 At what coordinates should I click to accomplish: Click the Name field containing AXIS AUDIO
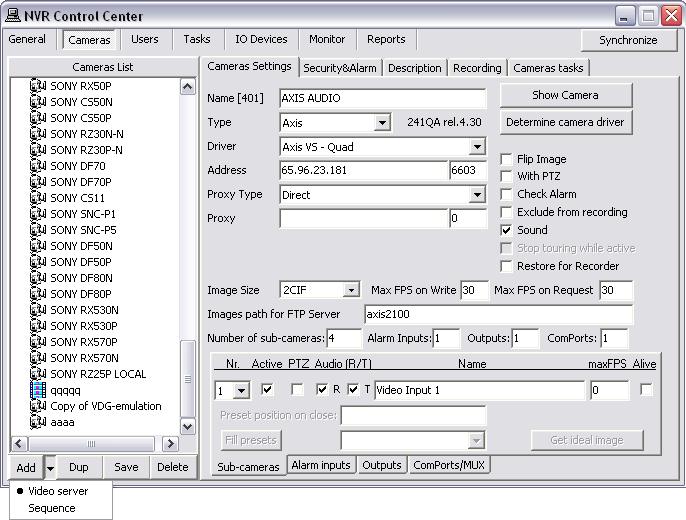pyautogui.click(x=382, y=98)
